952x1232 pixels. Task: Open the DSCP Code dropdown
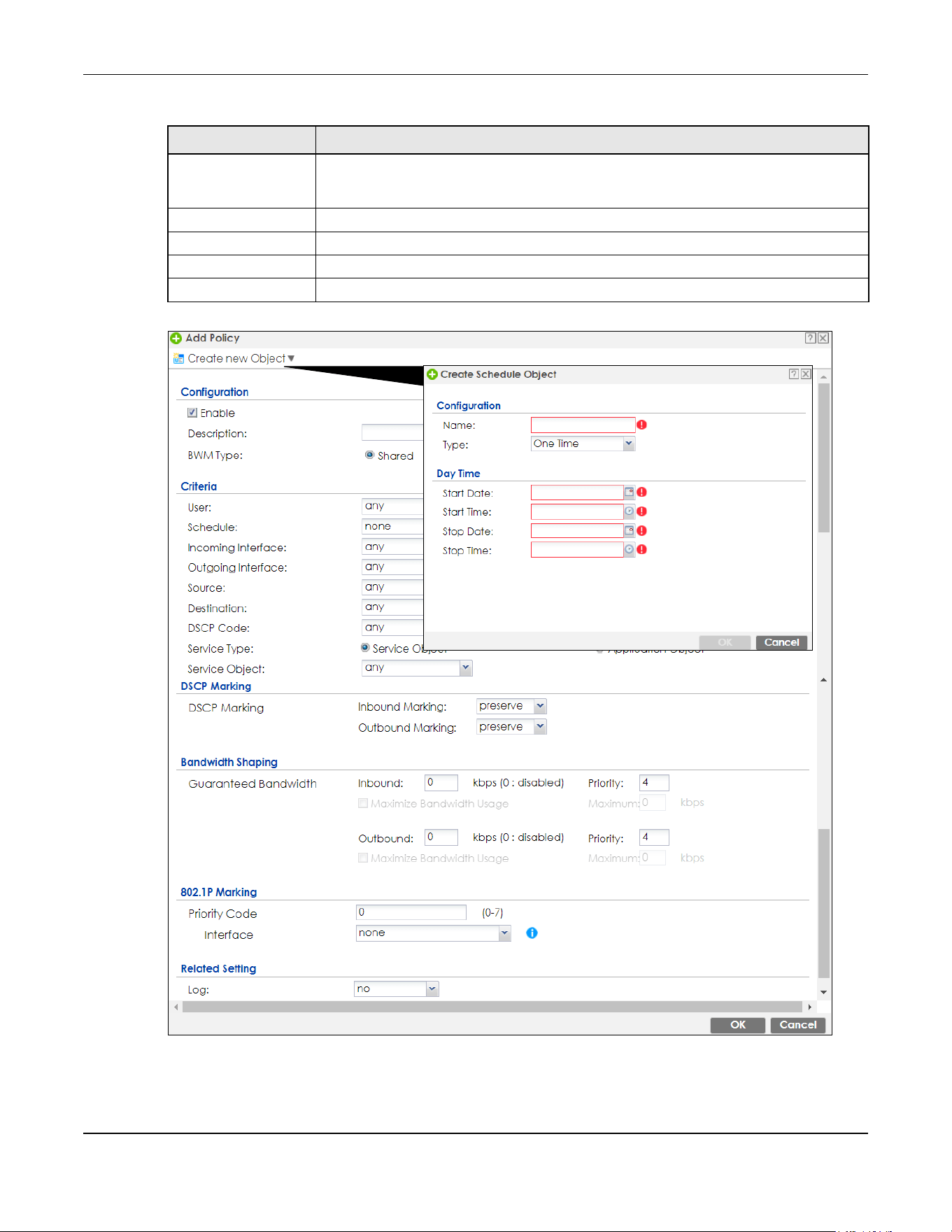(392, 628)
